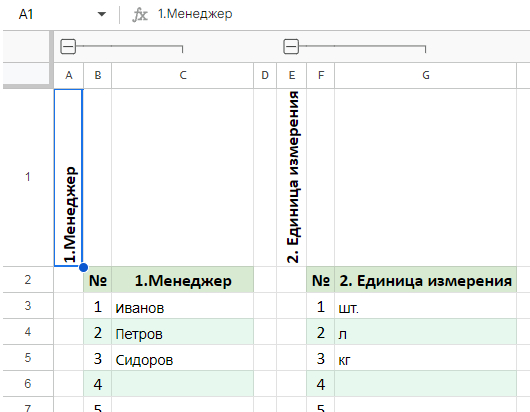This screenshot has height=412, width=530.
Task: Click number 4 cell in column F
Action: pos(321,384)
